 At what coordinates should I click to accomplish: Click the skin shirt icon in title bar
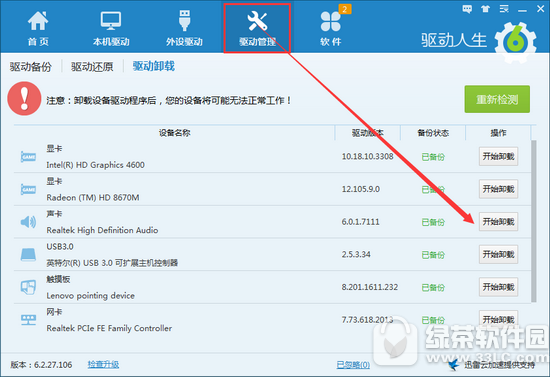pos(485,9)
